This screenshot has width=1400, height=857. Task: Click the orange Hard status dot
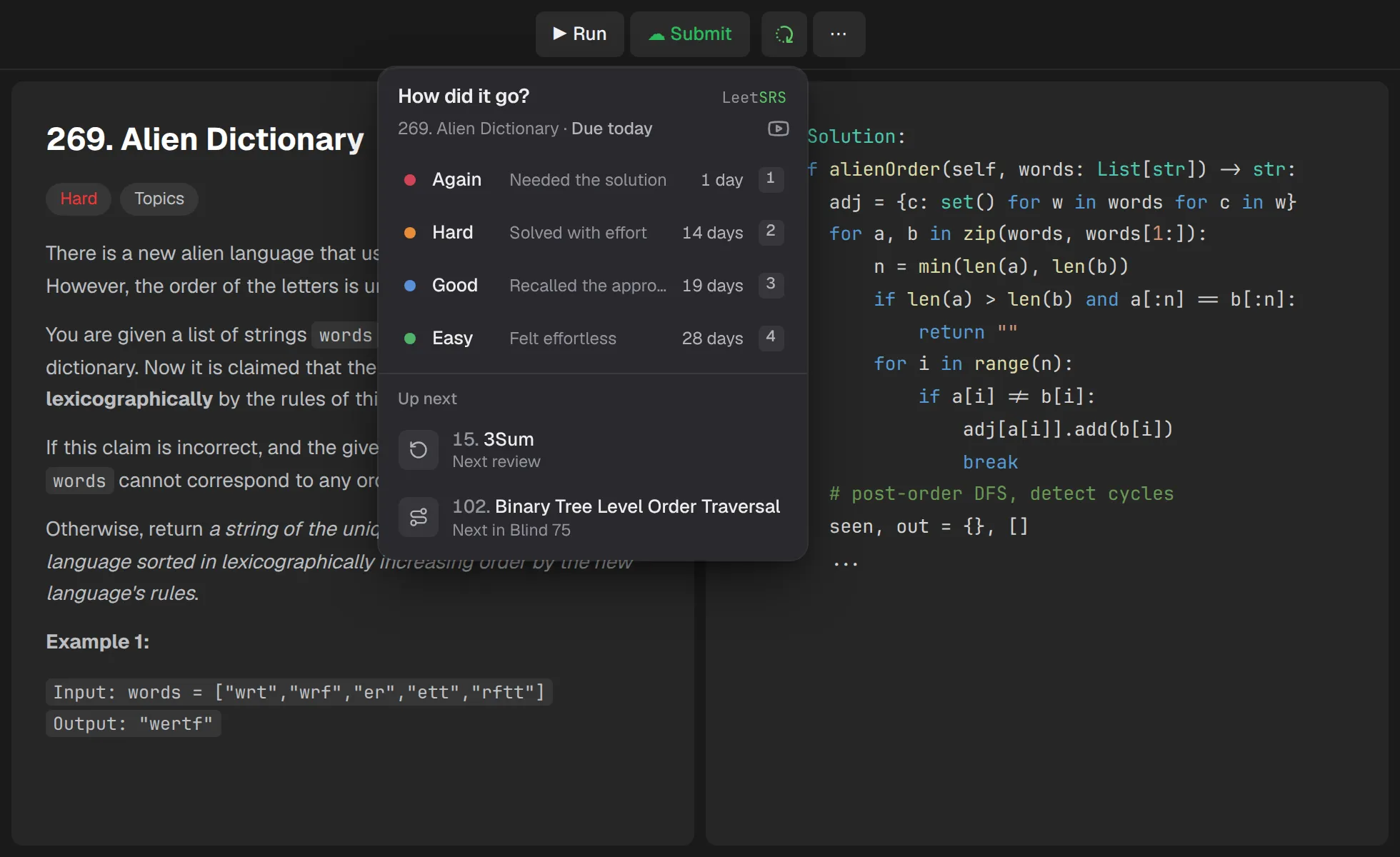click(410, 232)
